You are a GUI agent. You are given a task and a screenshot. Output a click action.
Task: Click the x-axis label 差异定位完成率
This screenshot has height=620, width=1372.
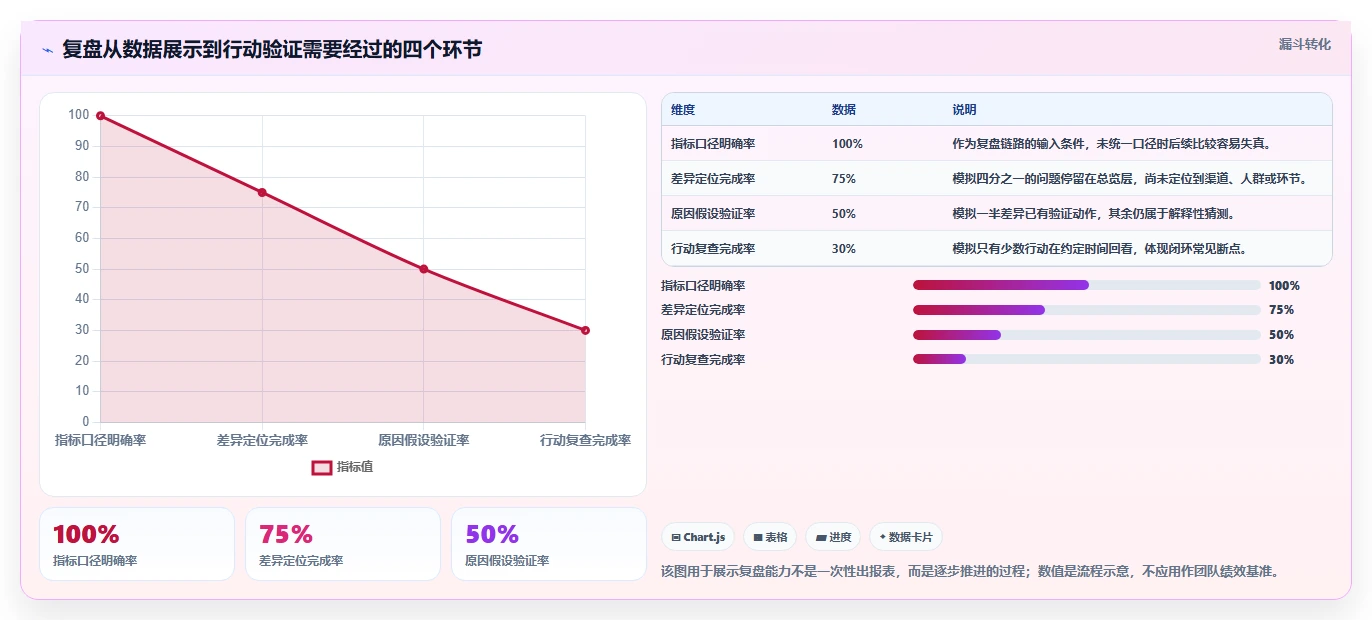click(262, 440)
